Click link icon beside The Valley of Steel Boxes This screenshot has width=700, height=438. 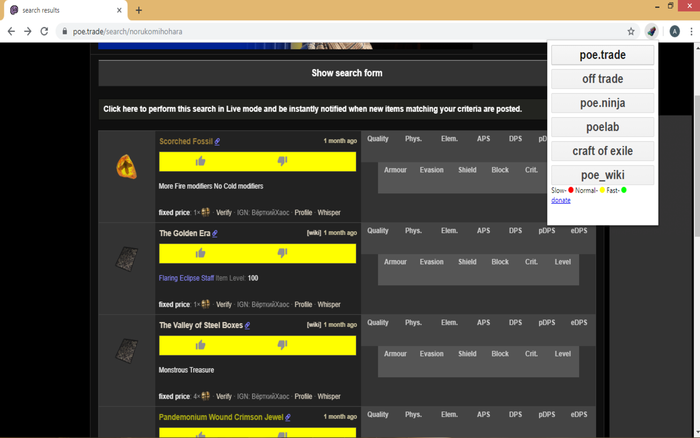pyautogui.click(x=247, y=325)
